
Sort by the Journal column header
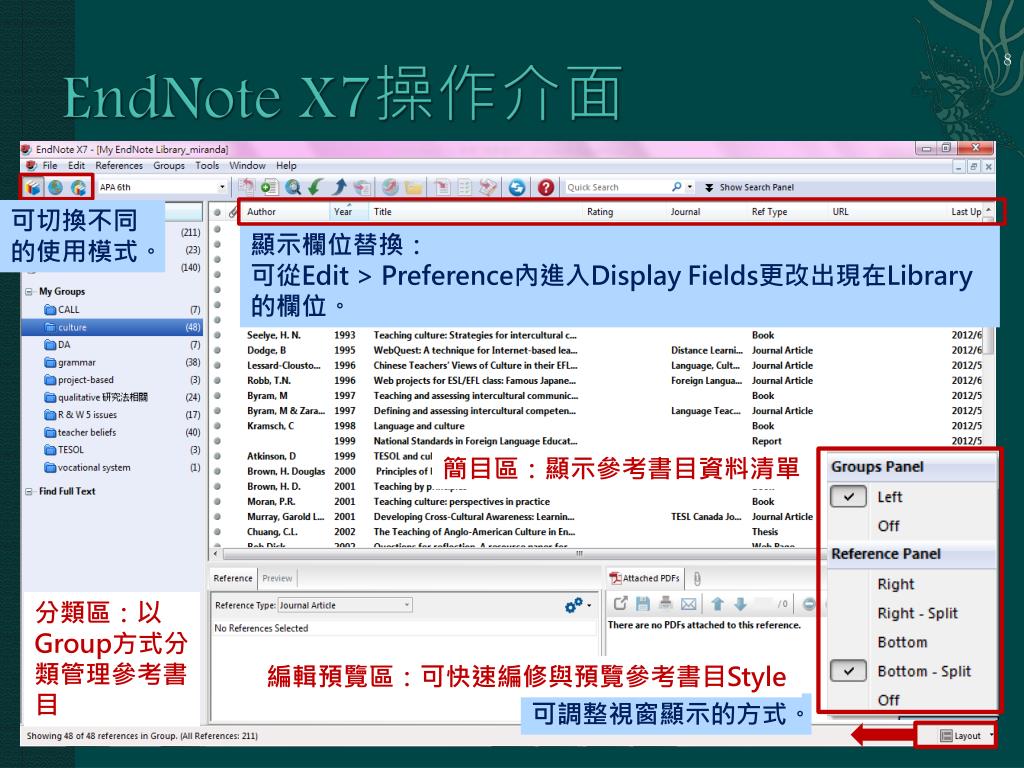[x=707, y=212]
